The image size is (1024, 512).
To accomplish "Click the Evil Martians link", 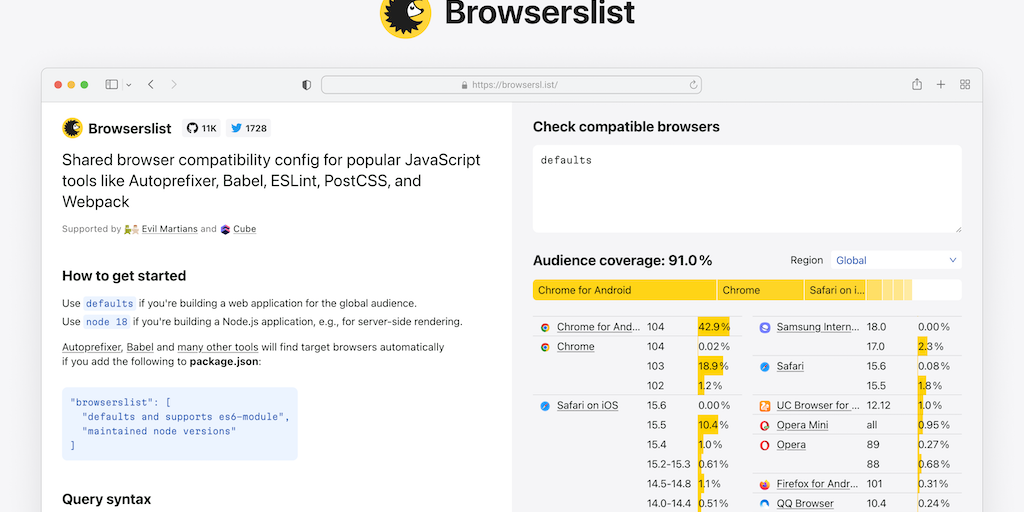I will pyautogui.click(x=169, y=229).
